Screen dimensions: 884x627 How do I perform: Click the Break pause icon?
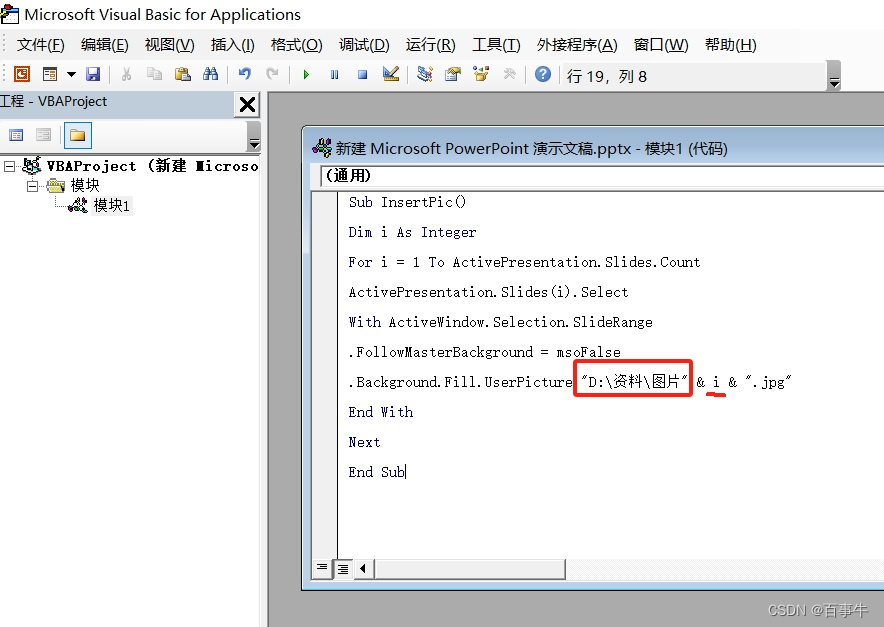pyautogui.click(x=334, y=74)
